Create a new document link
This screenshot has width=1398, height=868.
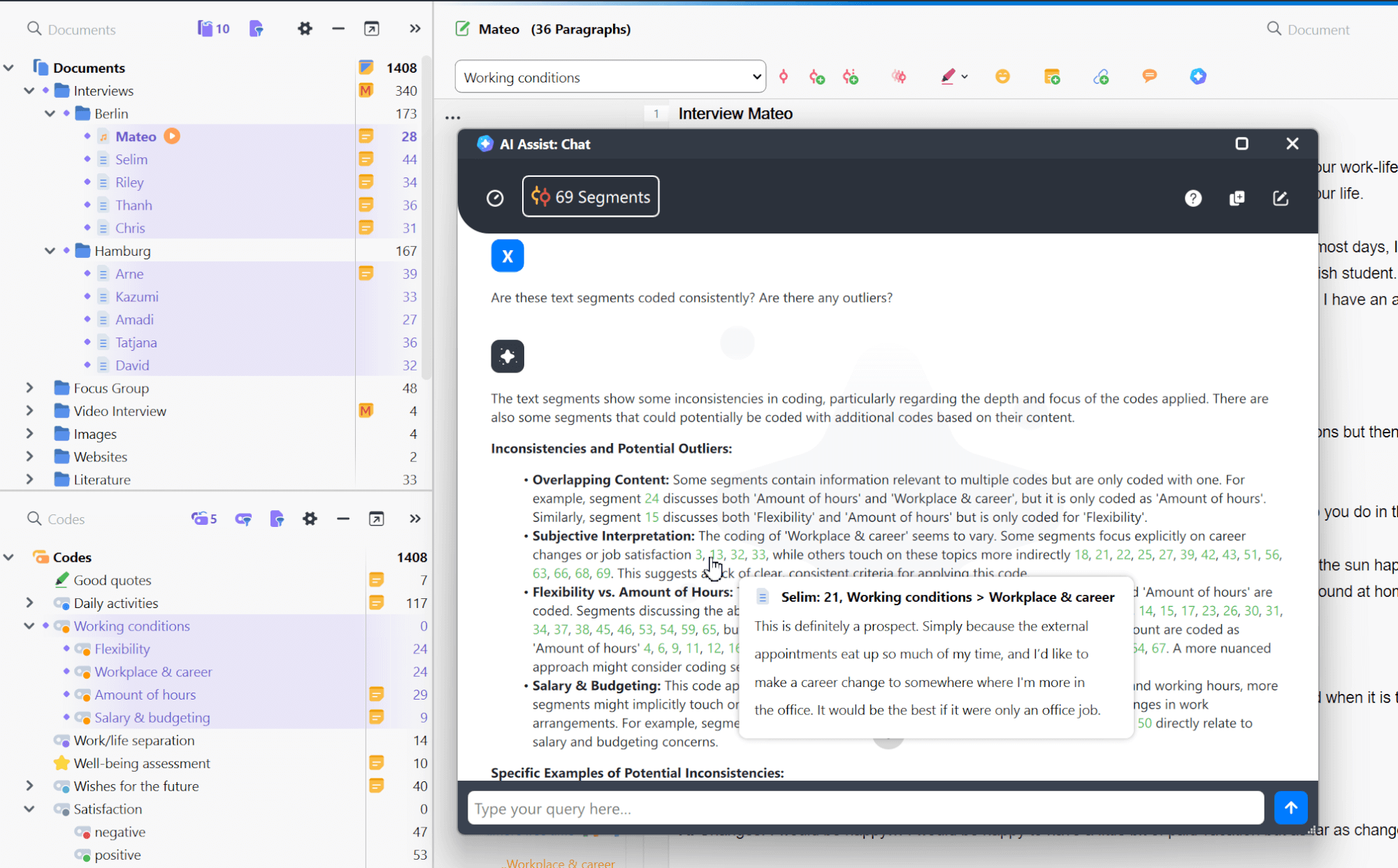pos(1100,76)
